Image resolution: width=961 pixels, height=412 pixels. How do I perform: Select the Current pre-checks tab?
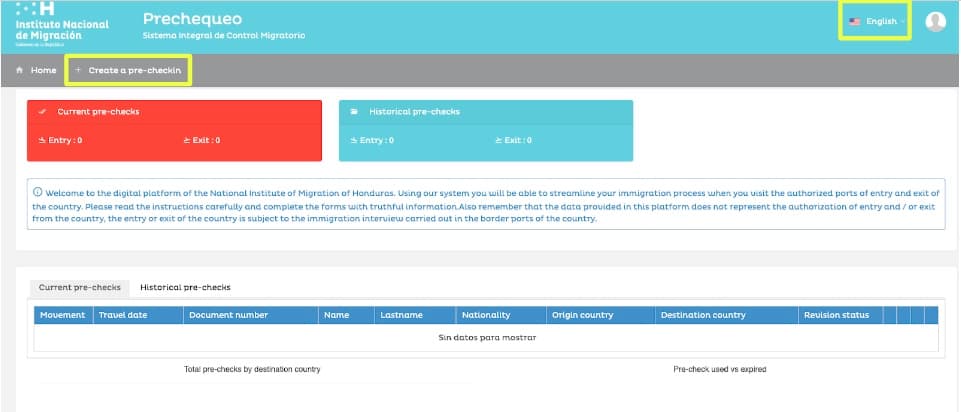point(79,287)
